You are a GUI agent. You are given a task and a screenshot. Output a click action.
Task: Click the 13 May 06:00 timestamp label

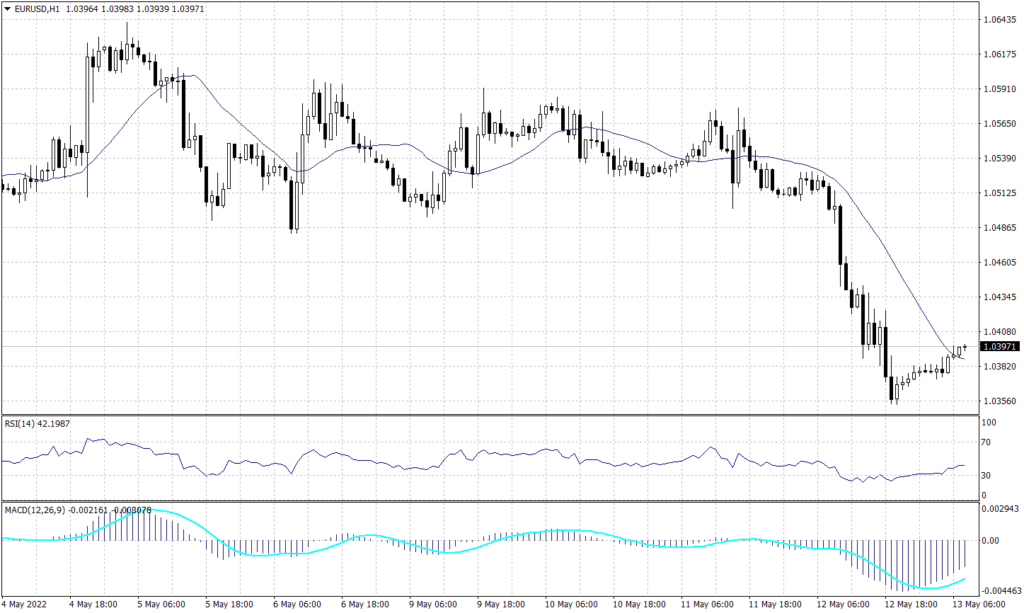[980, 605]
